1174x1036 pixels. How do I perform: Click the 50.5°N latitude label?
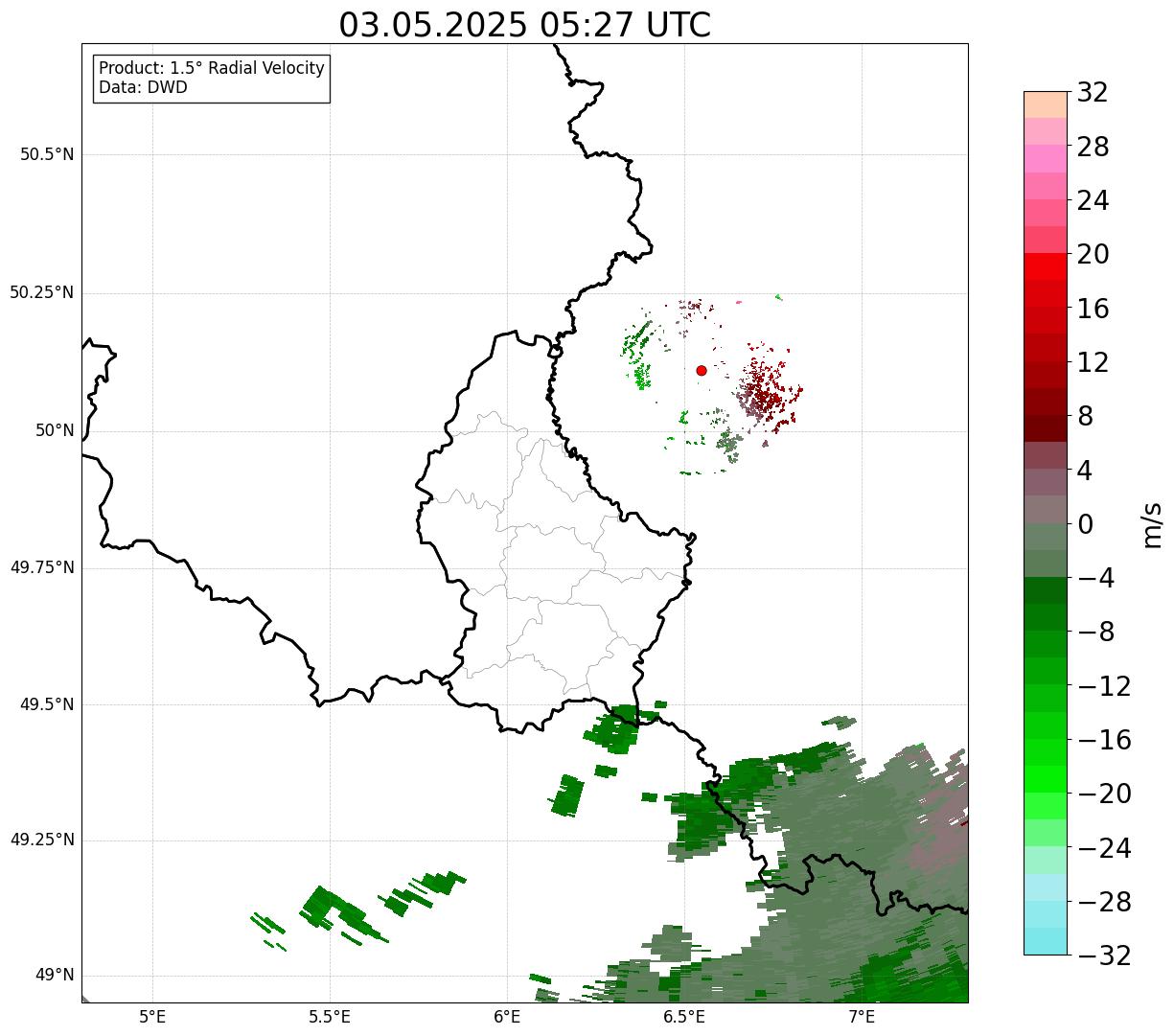(46, 154)
